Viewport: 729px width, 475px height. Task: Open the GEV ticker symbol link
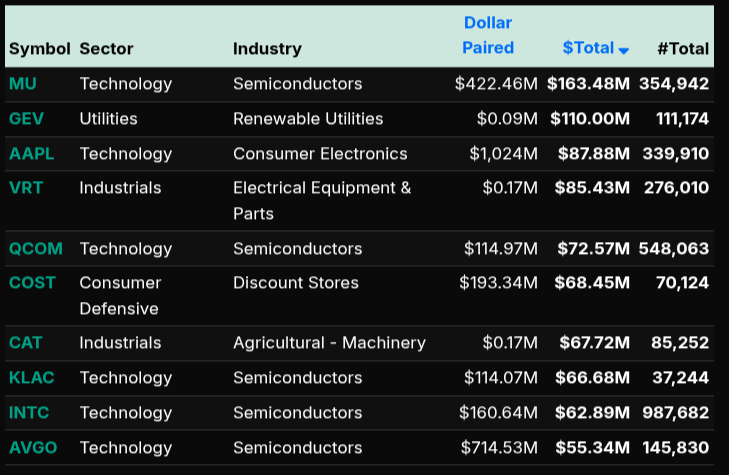coord(26,119)
